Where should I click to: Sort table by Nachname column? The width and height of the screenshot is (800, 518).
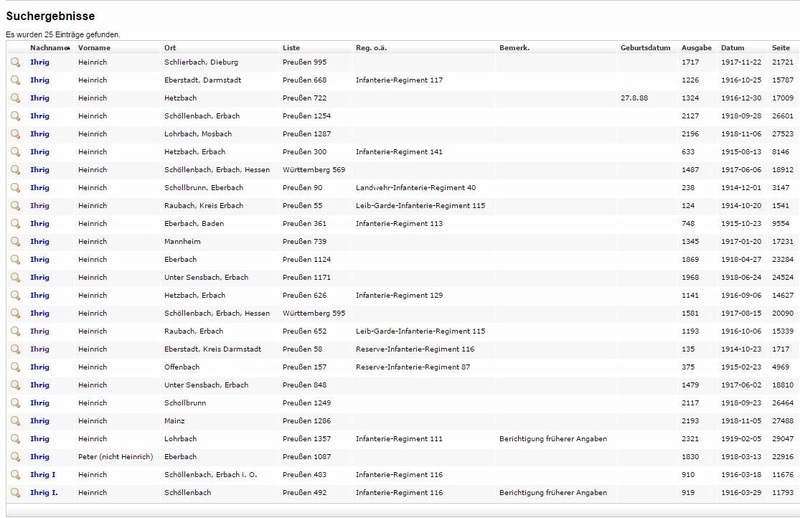[x=48, y=47]
